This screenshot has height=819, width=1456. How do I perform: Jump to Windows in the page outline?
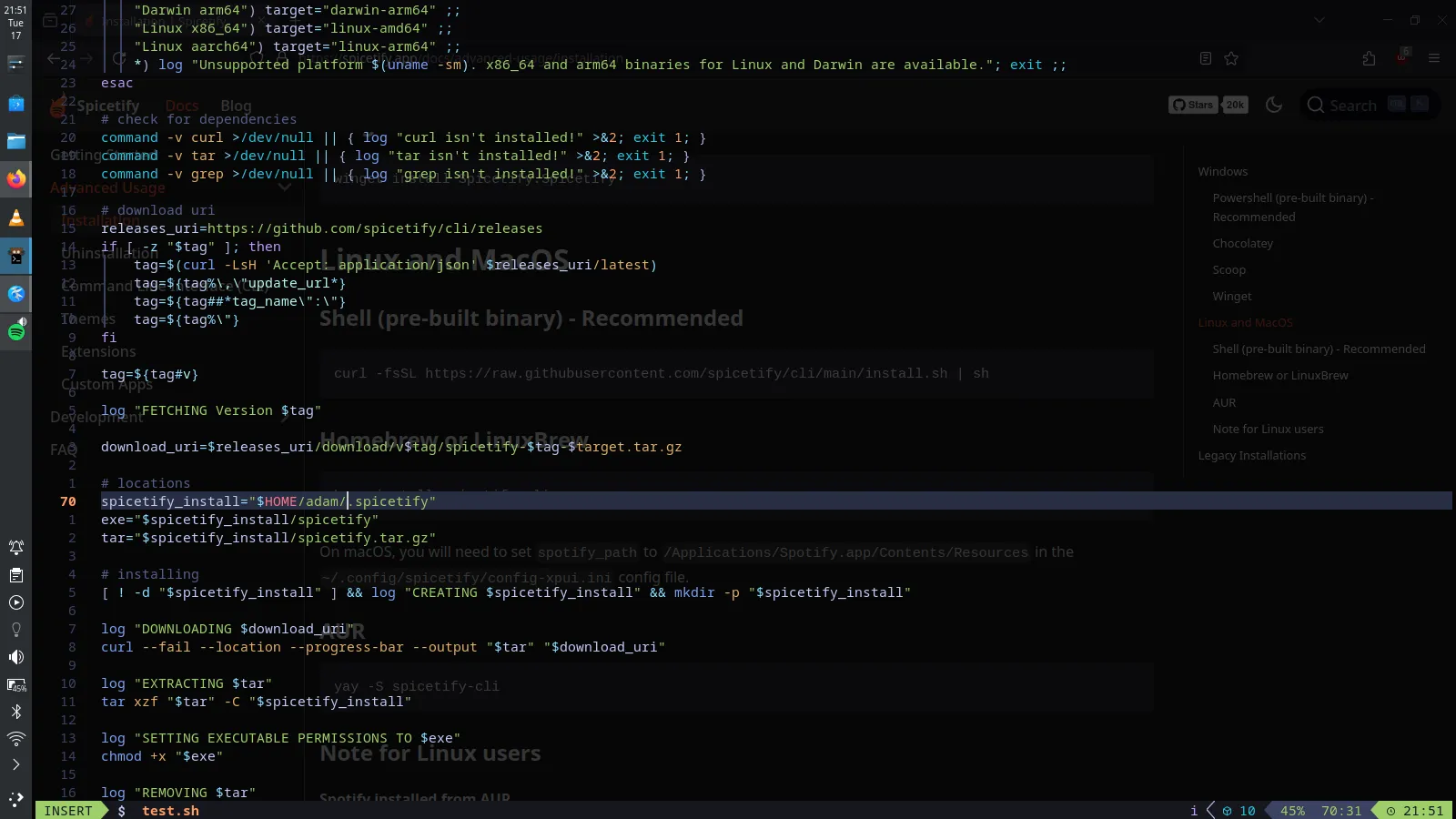coord(1222,171)
